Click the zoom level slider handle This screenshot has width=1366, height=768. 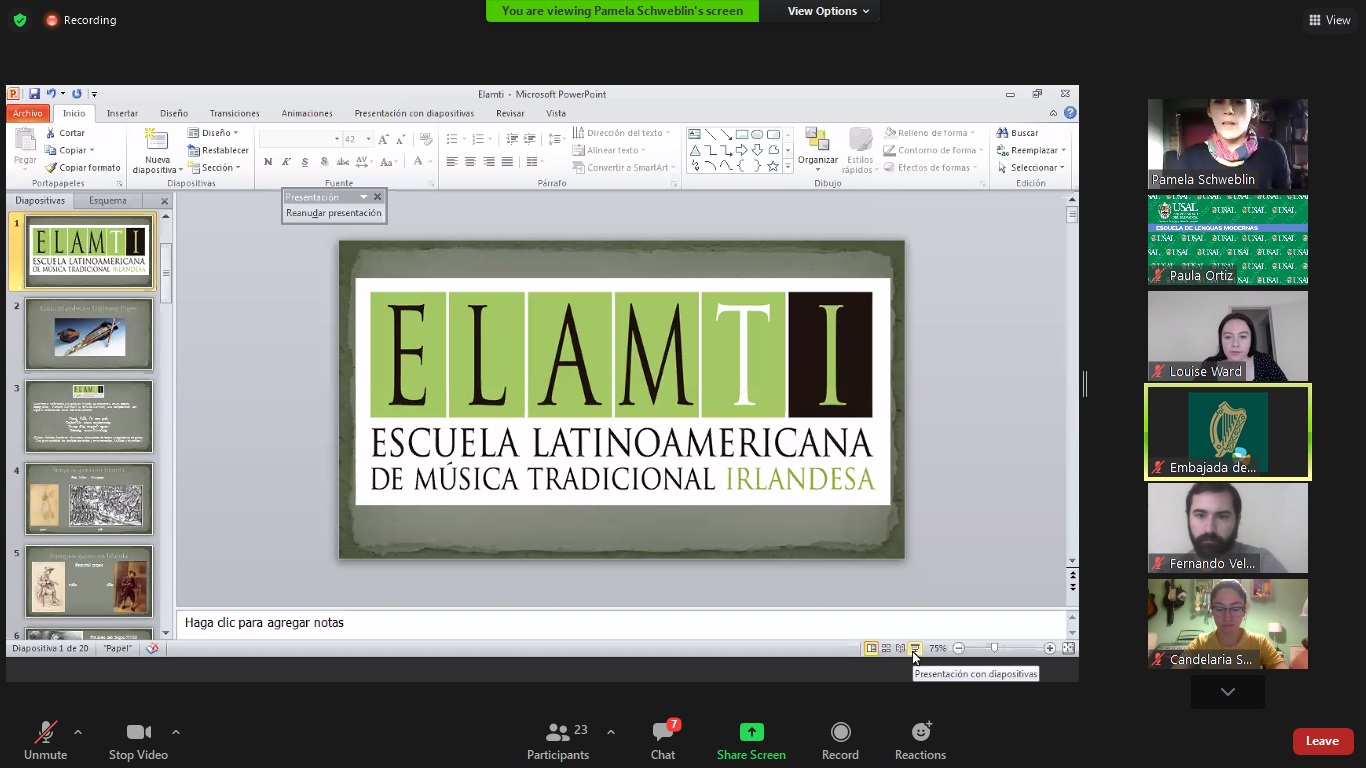point(994,649)
